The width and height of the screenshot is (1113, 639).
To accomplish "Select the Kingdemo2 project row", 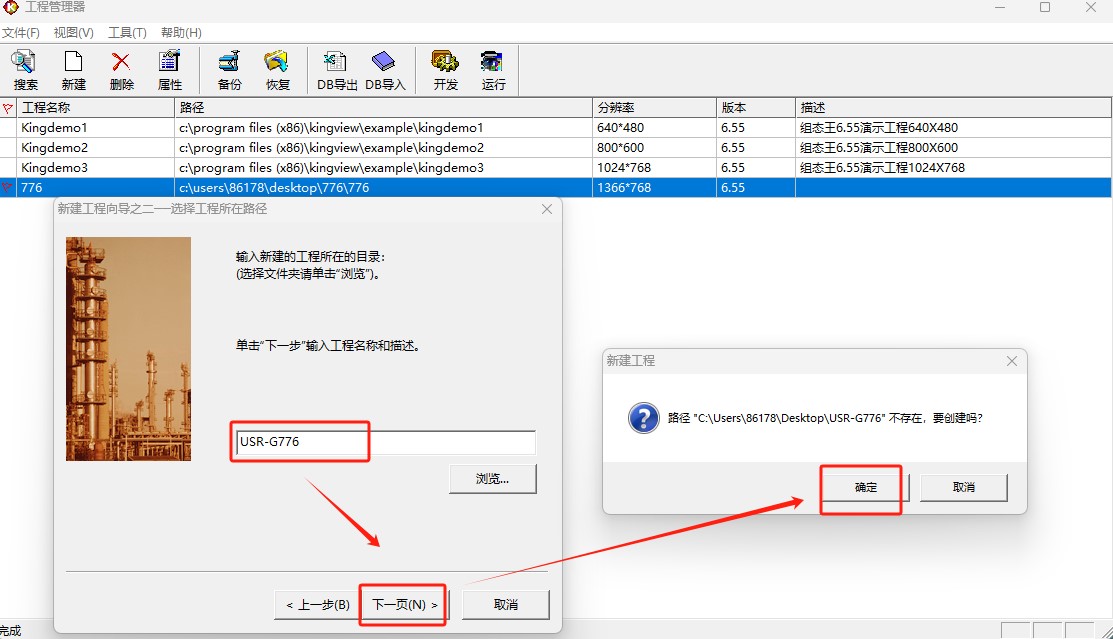I will [55, 148].
